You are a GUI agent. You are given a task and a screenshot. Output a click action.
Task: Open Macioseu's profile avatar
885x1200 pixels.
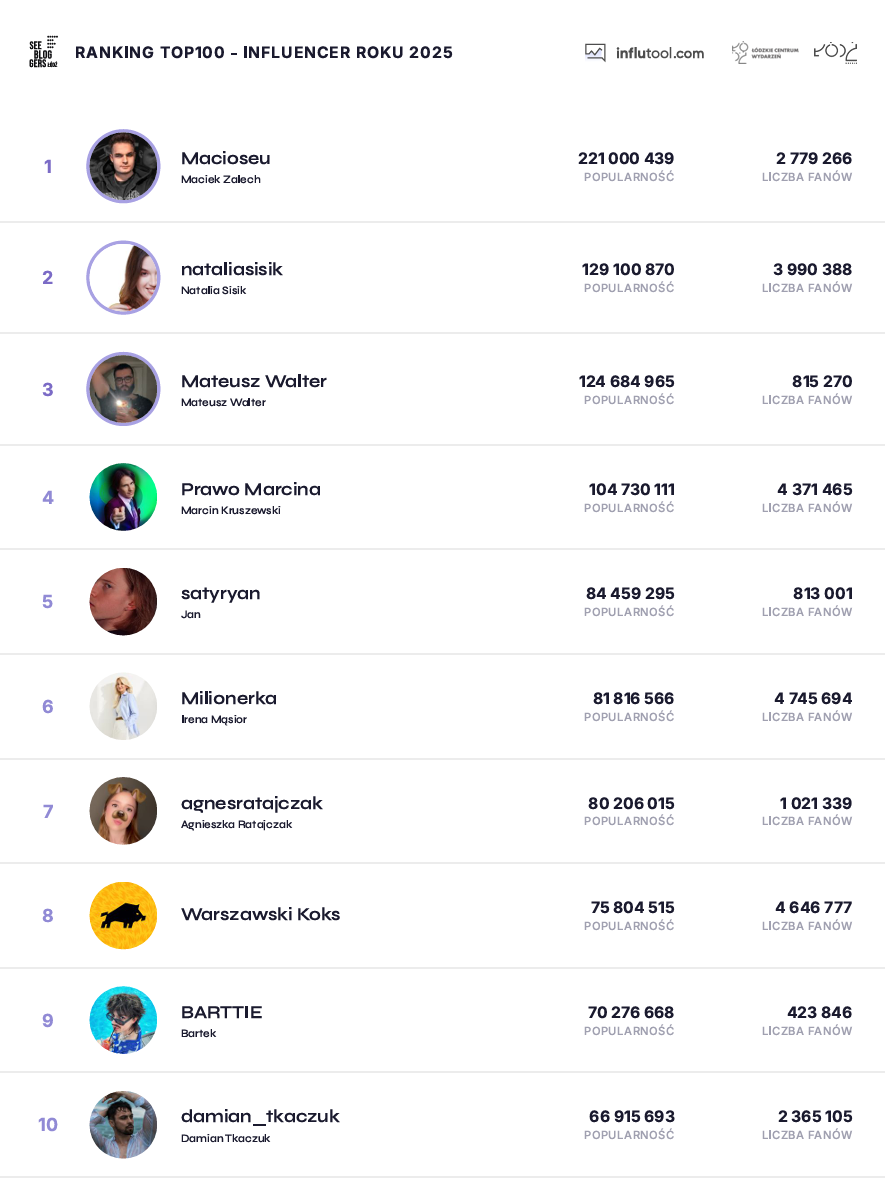[x=123, y=166]
